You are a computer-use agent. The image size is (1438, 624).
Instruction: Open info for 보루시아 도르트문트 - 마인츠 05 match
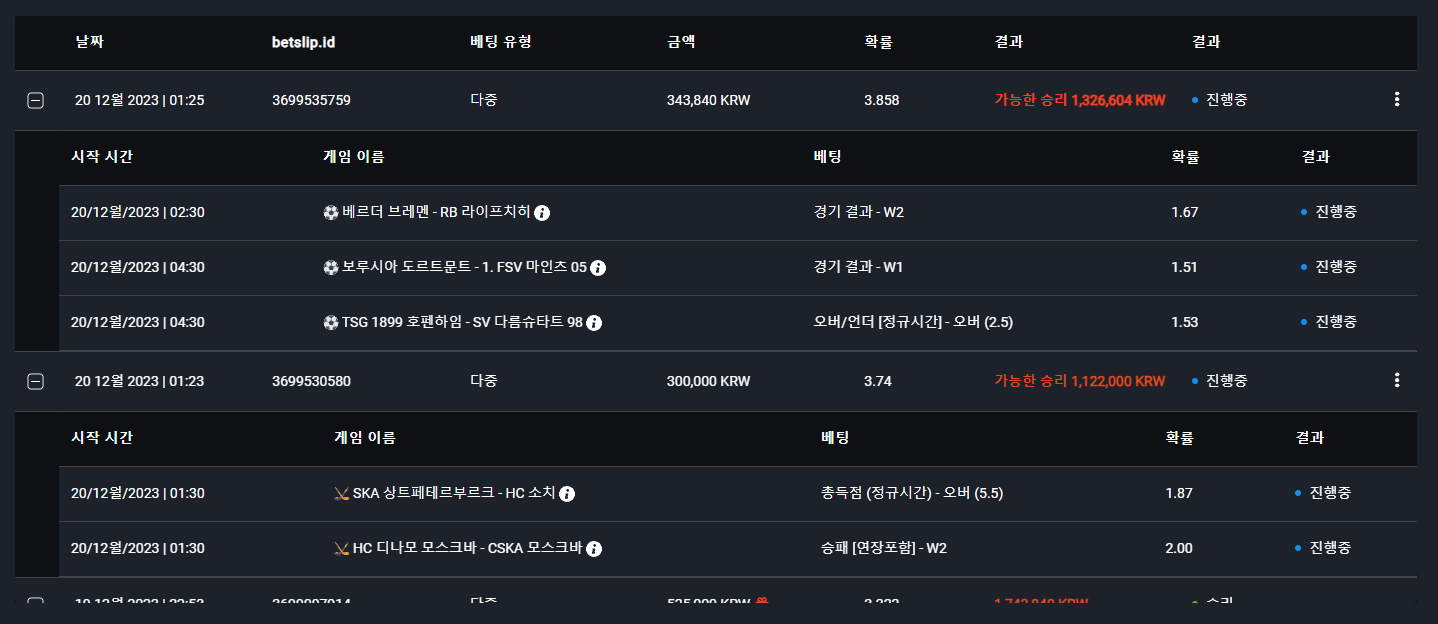(x=598, y=268)
